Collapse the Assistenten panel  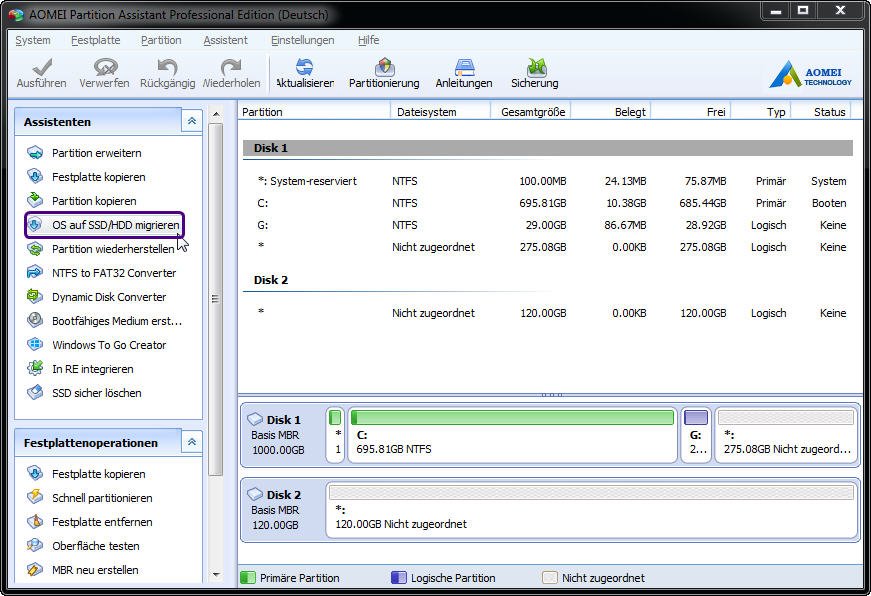pyautogui.click(x=192, y=121)
